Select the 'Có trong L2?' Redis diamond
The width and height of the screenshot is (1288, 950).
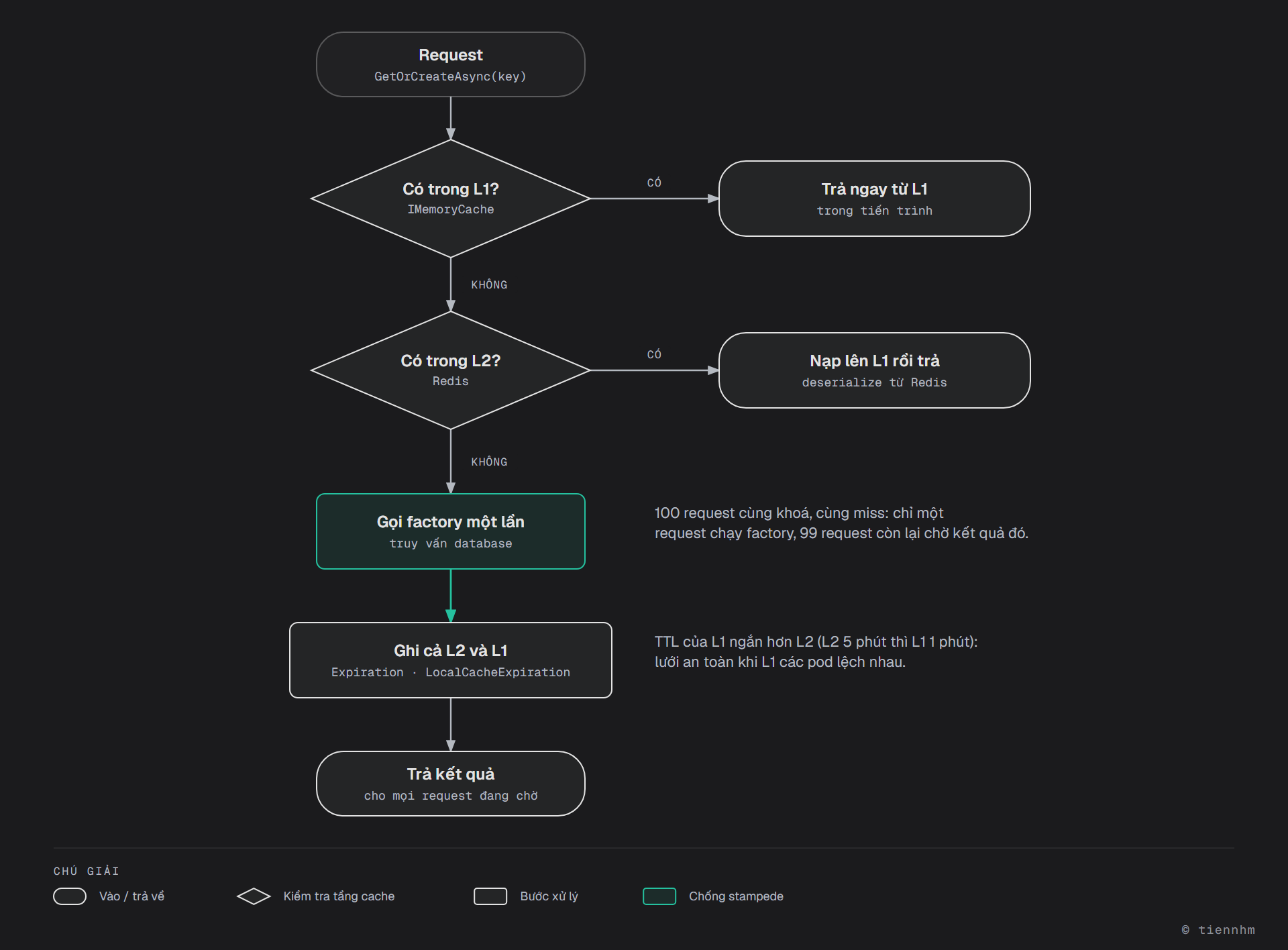(450, 370)
